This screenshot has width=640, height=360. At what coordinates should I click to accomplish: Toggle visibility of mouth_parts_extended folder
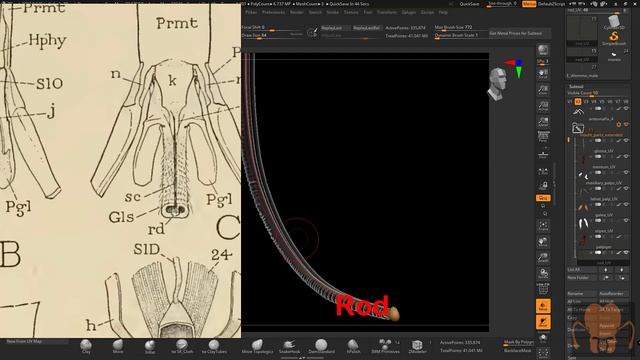tap(626, 124)
